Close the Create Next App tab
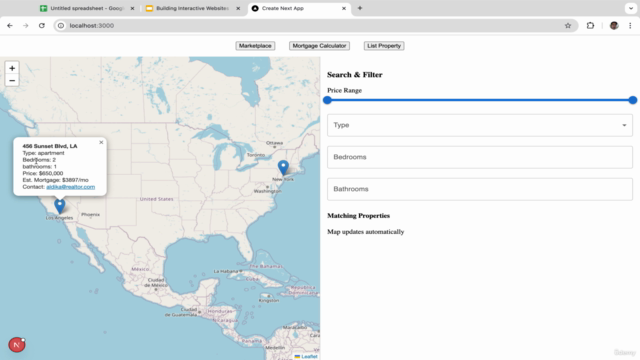The image size is (640, 360). [x=344, y=8]
